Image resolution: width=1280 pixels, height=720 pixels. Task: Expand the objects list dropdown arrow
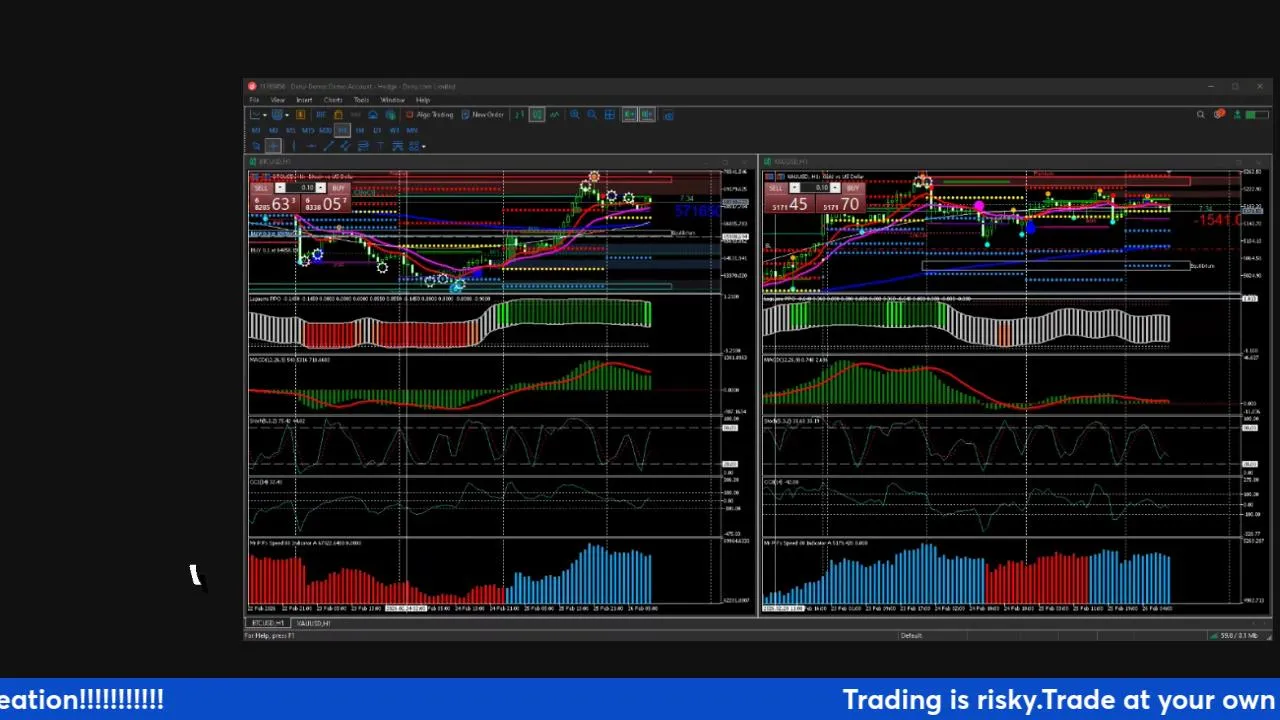coord(423,147)
